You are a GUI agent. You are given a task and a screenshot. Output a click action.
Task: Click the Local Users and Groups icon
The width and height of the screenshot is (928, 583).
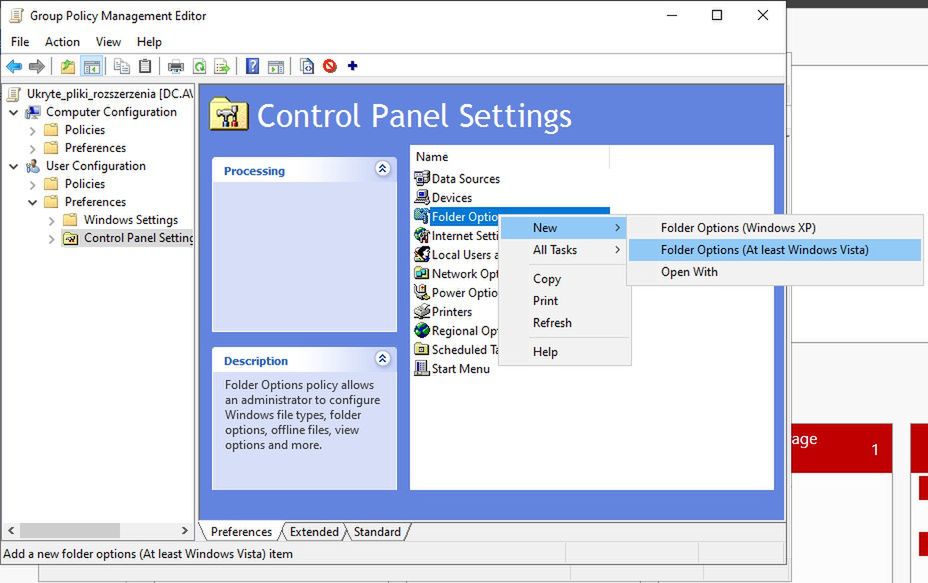tap(422, 254)
